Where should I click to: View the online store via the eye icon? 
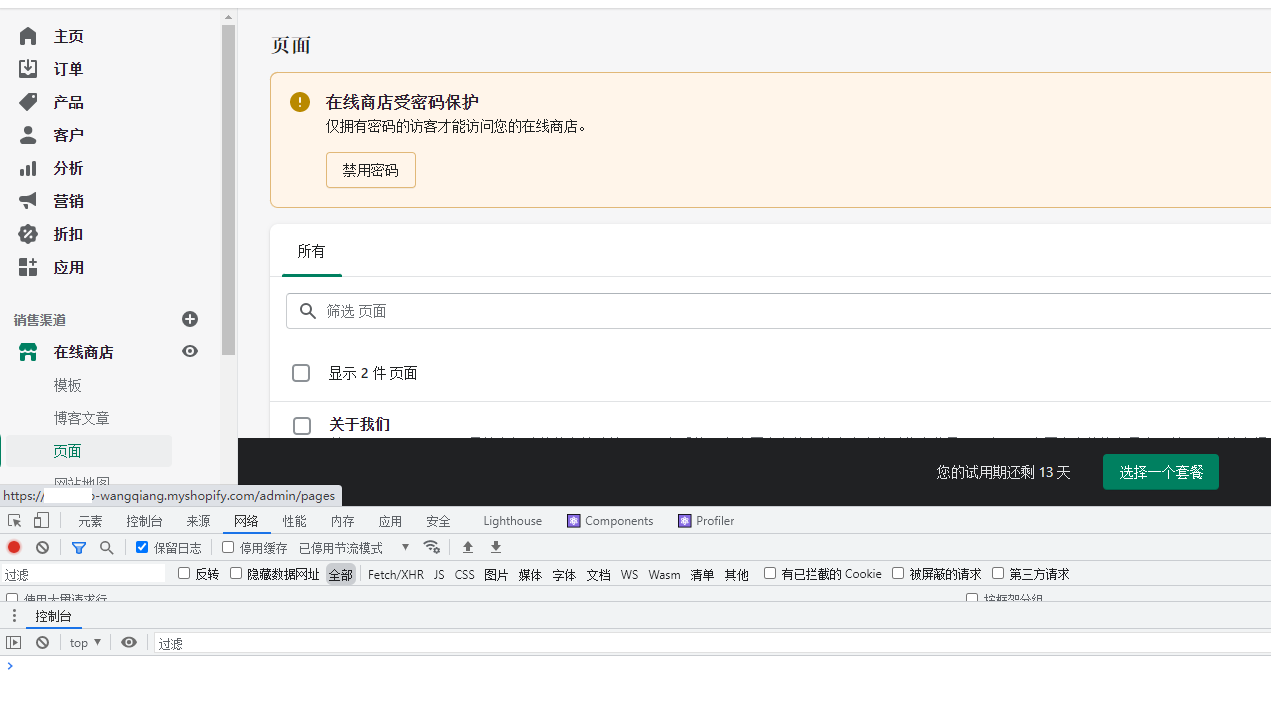point(190,351)
